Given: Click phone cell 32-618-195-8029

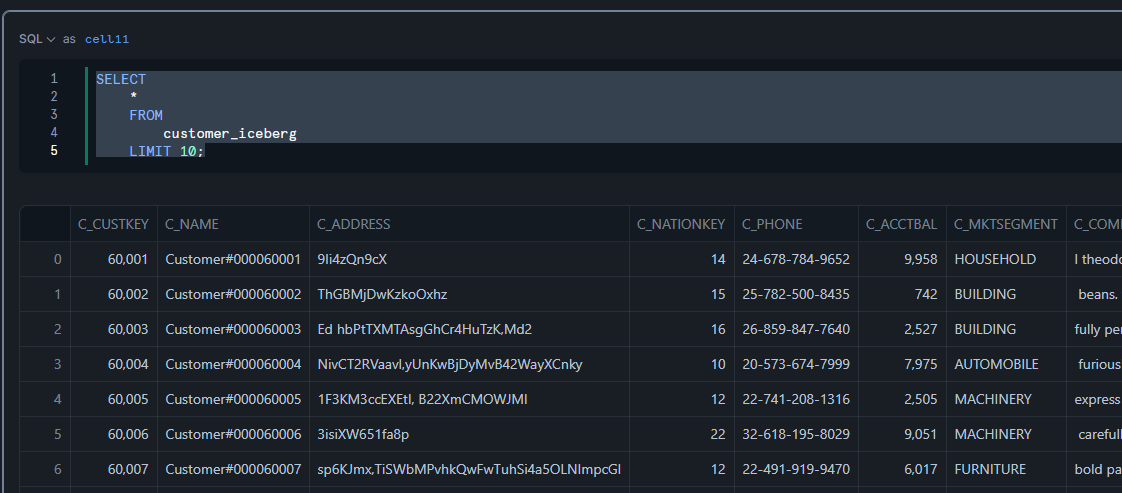Looking at the screenshot, I should pos(796,434).
